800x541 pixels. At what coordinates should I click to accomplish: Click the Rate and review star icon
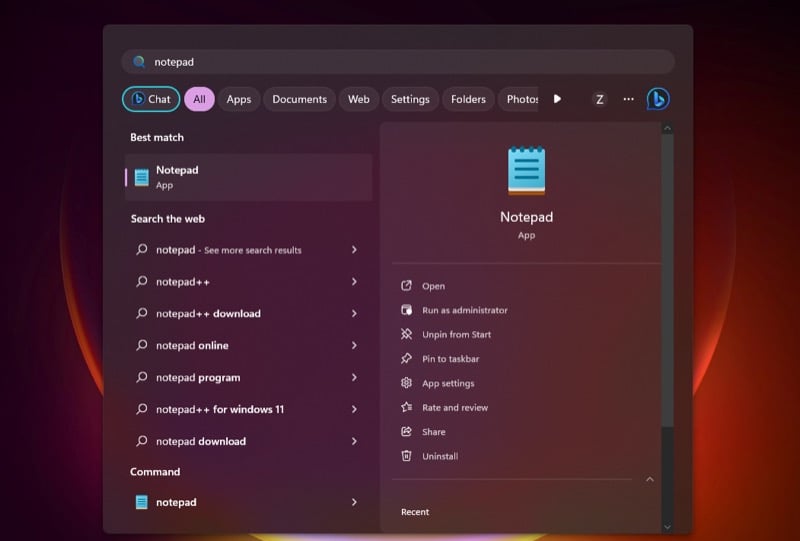point(406,407)
